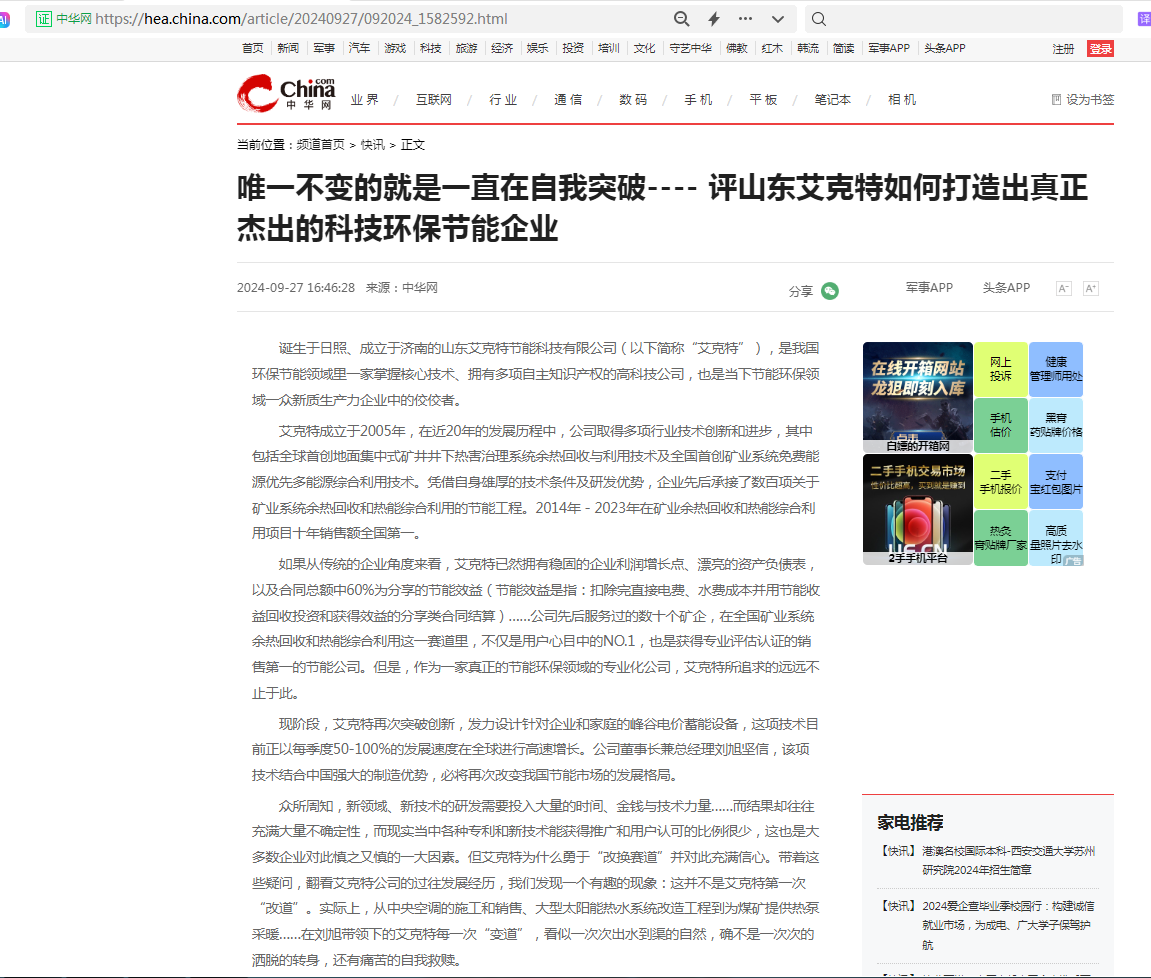Open 投资 in top navigation
This screenshot has height=978, width=1151.
click(573, 48)
